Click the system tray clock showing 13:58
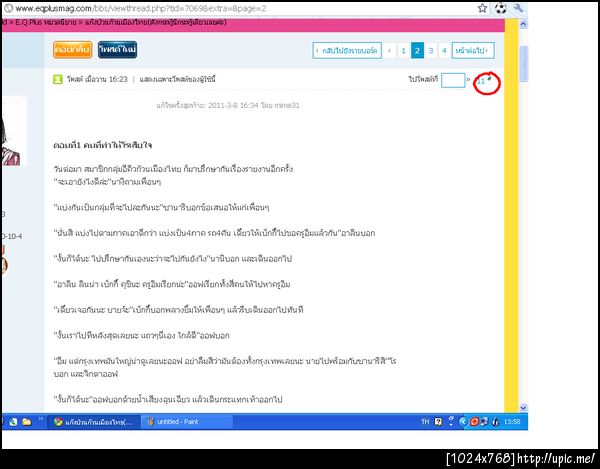The width and height of the screenshot is (600, 469). point(512,422)
